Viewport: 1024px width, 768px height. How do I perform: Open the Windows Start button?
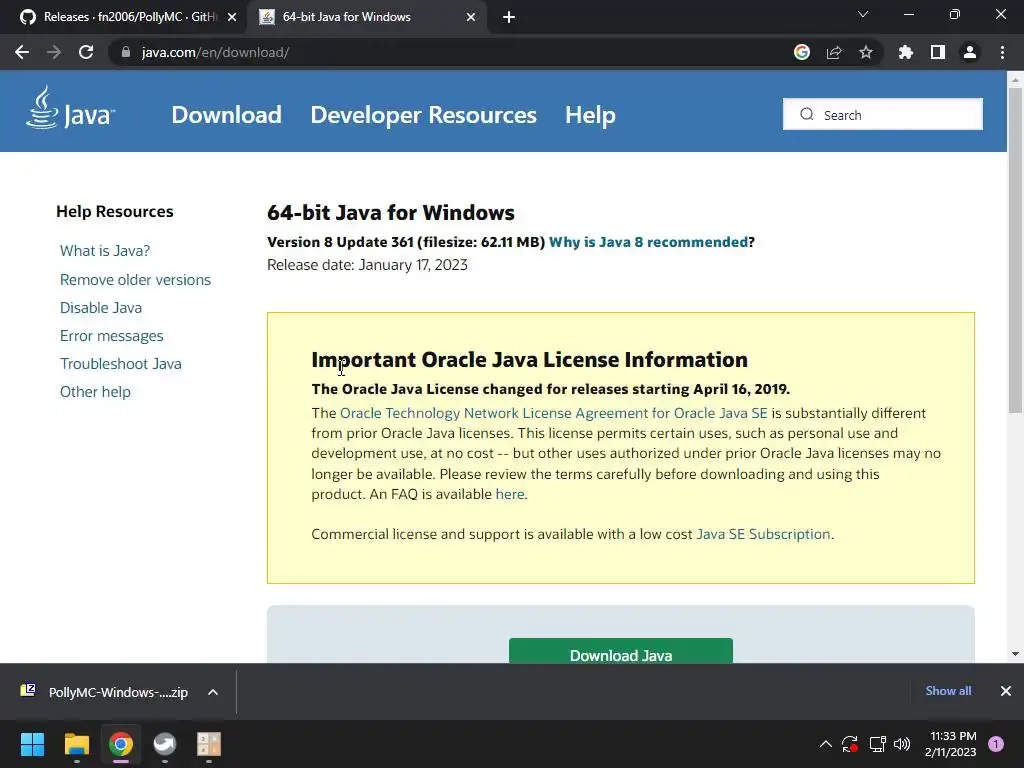[x=32, y=744]
